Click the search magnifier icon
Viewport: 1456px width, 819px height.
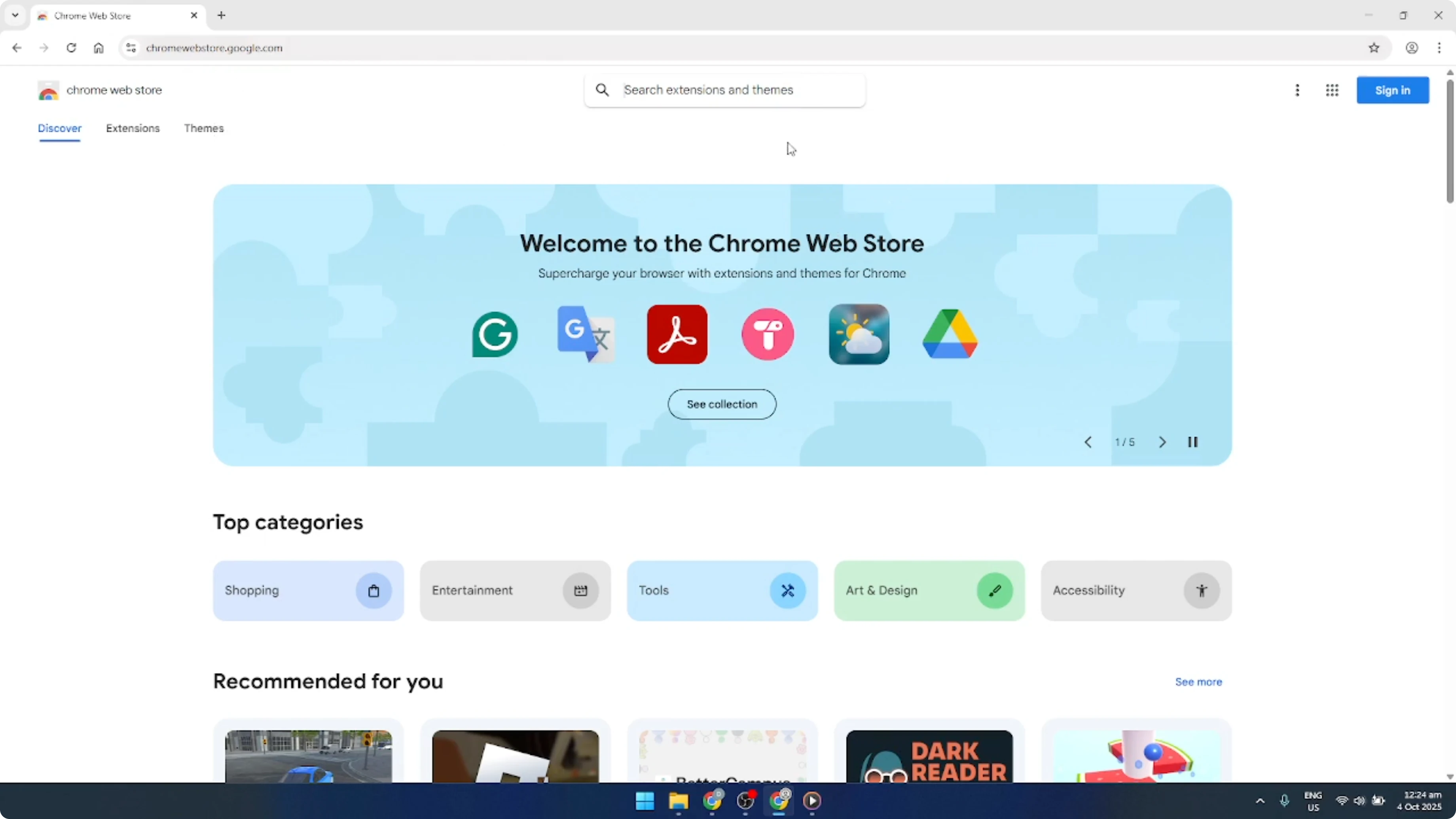(x=603, y=90)
